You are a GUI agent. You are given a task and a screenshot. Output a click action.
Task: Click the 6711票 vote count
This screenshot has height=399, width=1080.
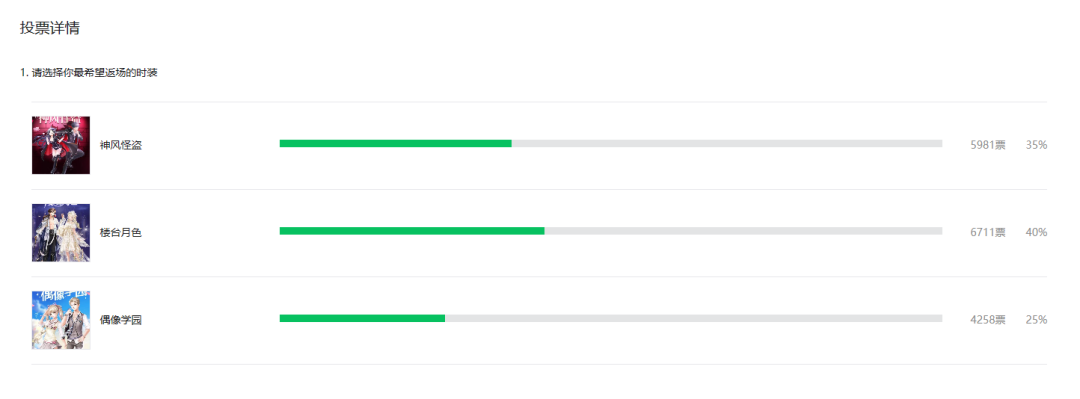click(988, 233)
